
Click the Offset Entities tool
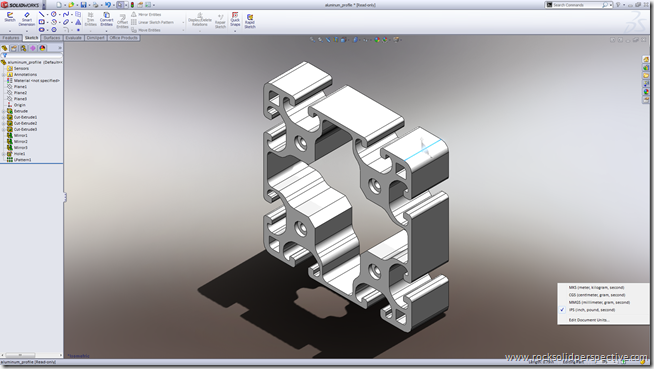(122, 21)
